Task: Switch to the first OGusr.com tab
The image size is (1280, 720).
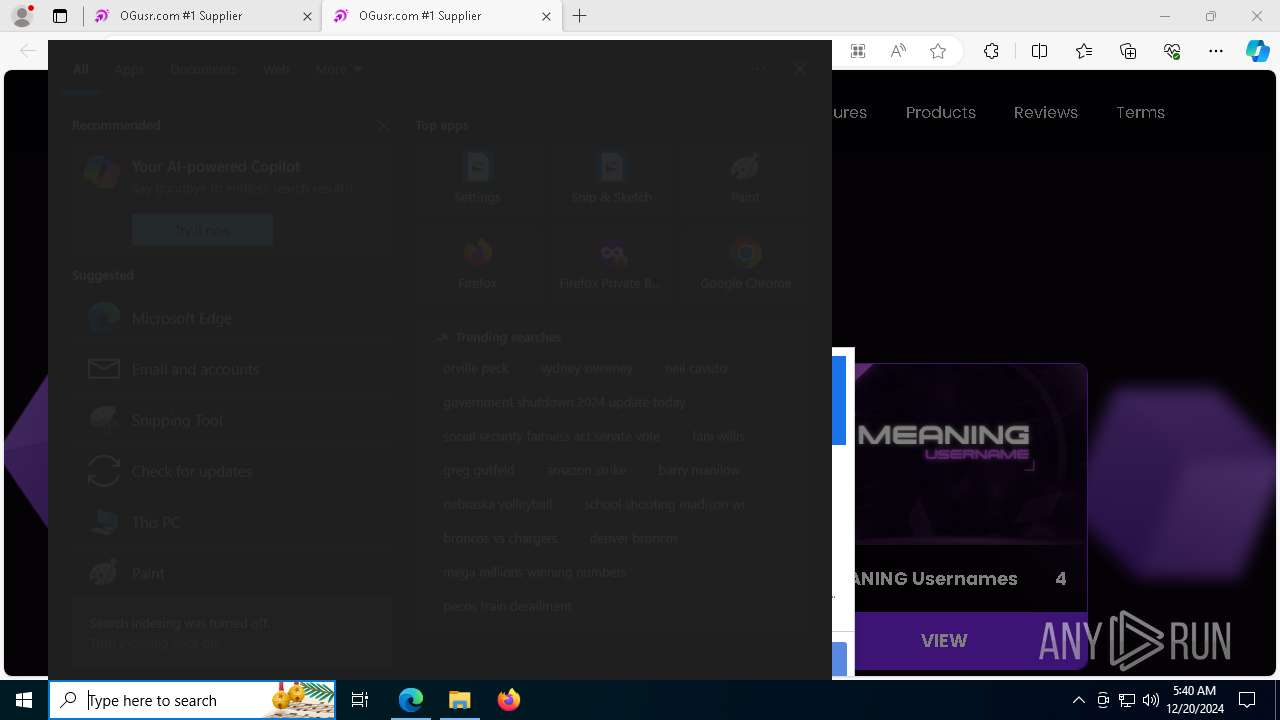Action: point(202,16)
